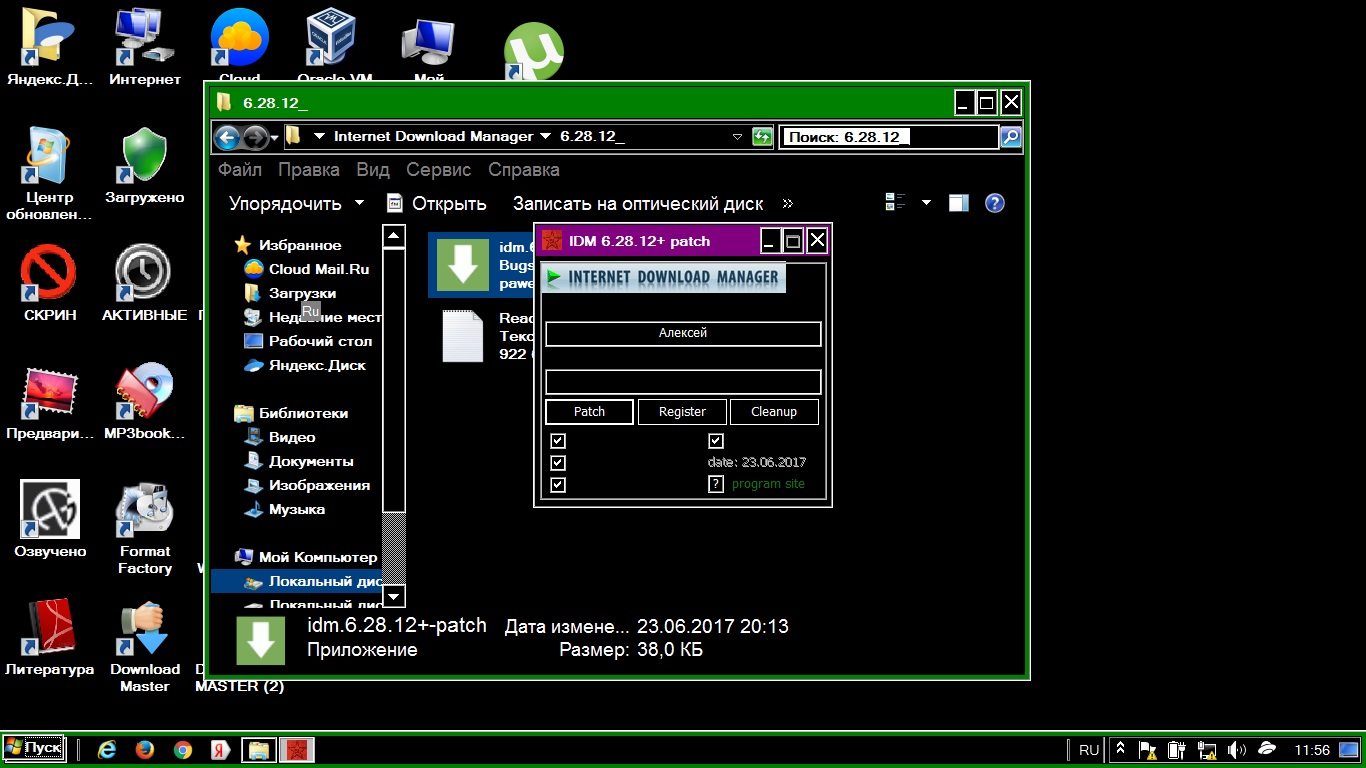Click the Explorer search box
The height and width of the screenshot is (768, 1366).
click(889, 137)
